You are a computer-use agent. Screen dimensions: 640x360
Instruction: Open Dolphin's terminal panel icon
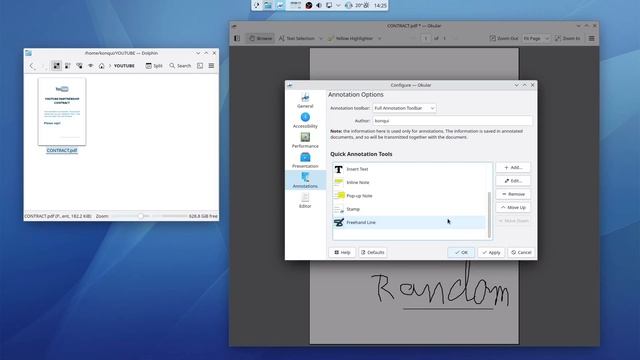pos(200,66)
